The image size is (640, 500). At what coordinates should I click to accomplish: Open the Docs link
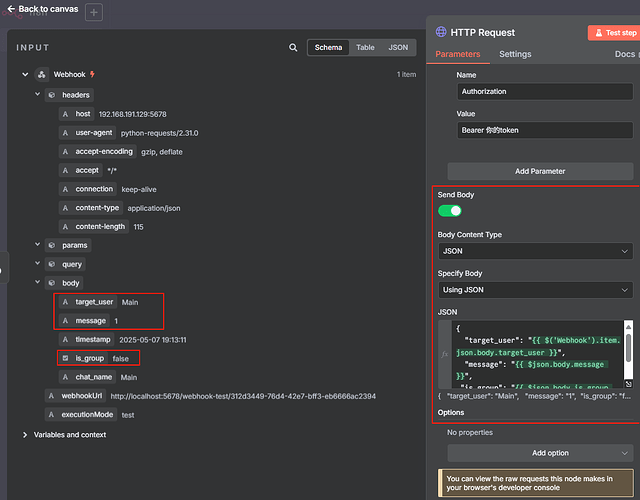pyautogui.click(x=625, y=54)
